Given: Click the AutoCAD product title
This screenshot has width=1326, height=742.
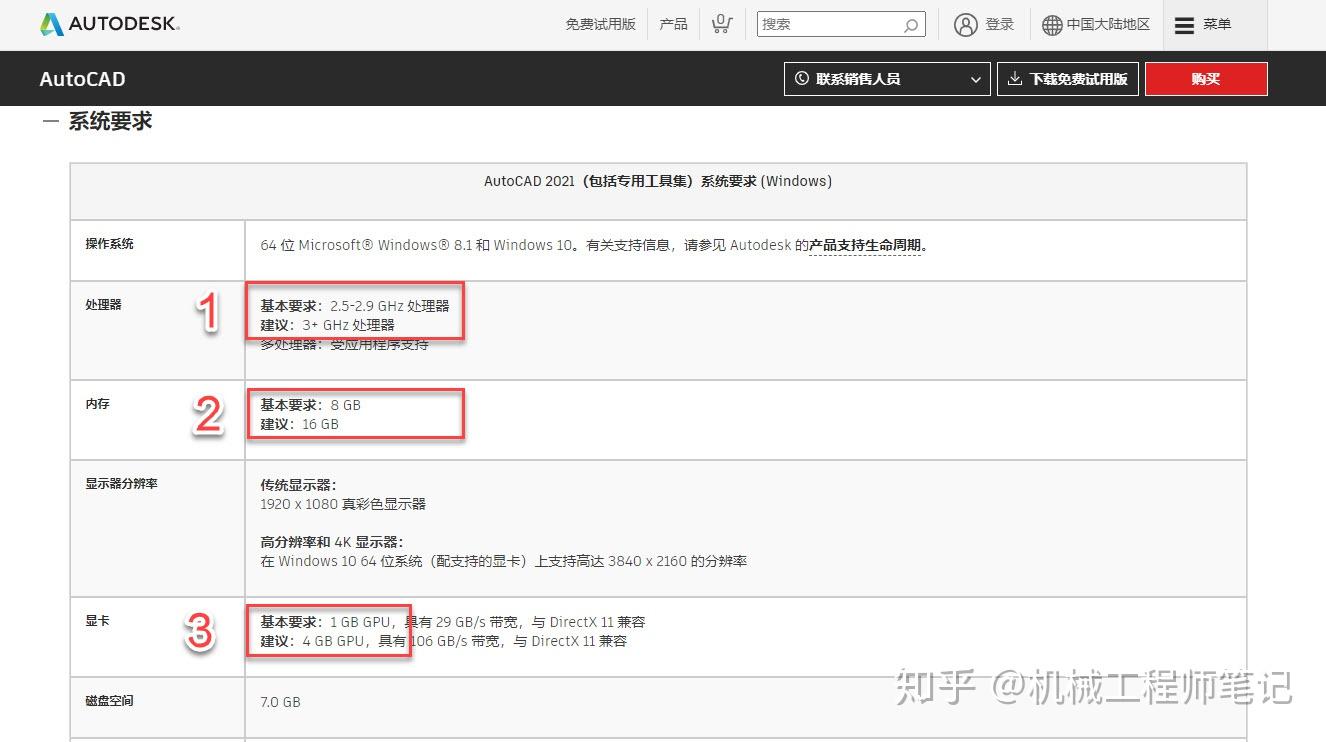Looking at the screenshot, I should tap(82, 79).
